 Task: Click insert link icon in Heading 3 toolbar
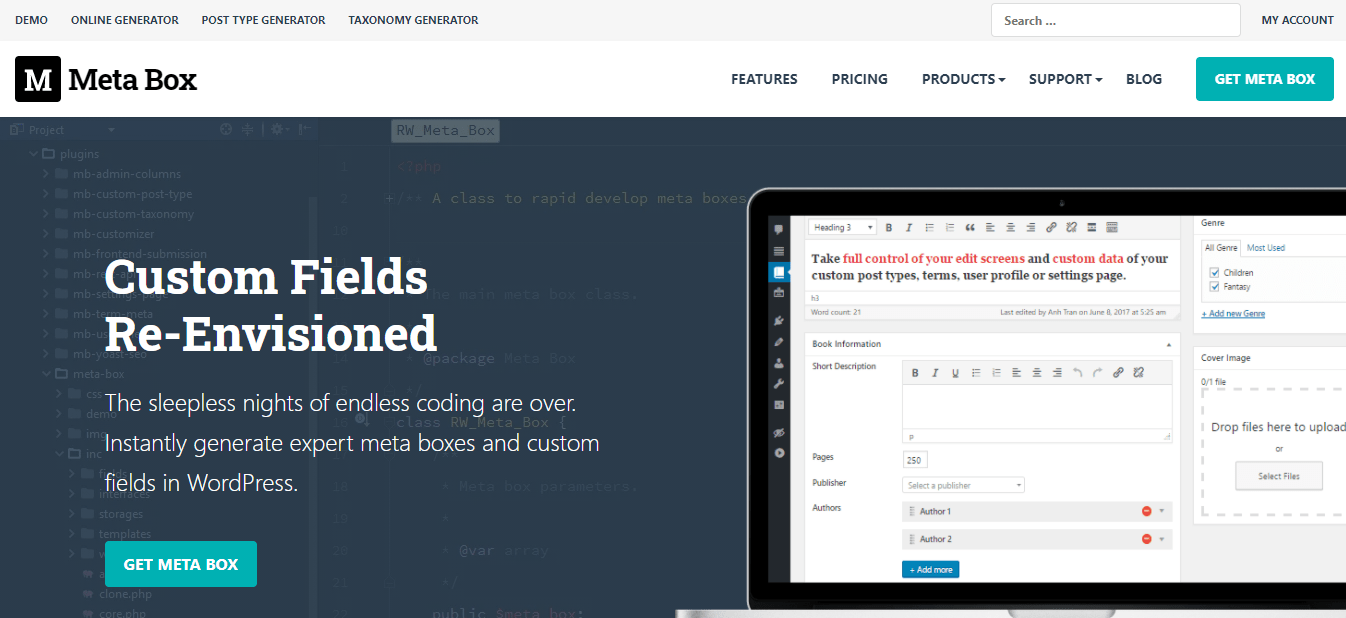pos(1051,228)
